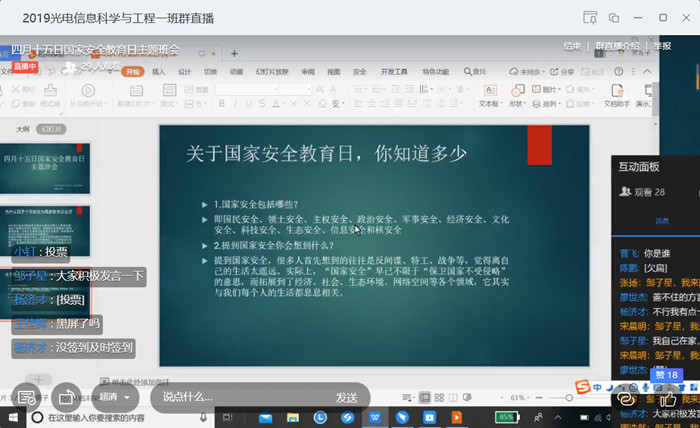Click 举报 report link
The height and width of the screenshot is (428, 700).
click(x=662, y=46)
